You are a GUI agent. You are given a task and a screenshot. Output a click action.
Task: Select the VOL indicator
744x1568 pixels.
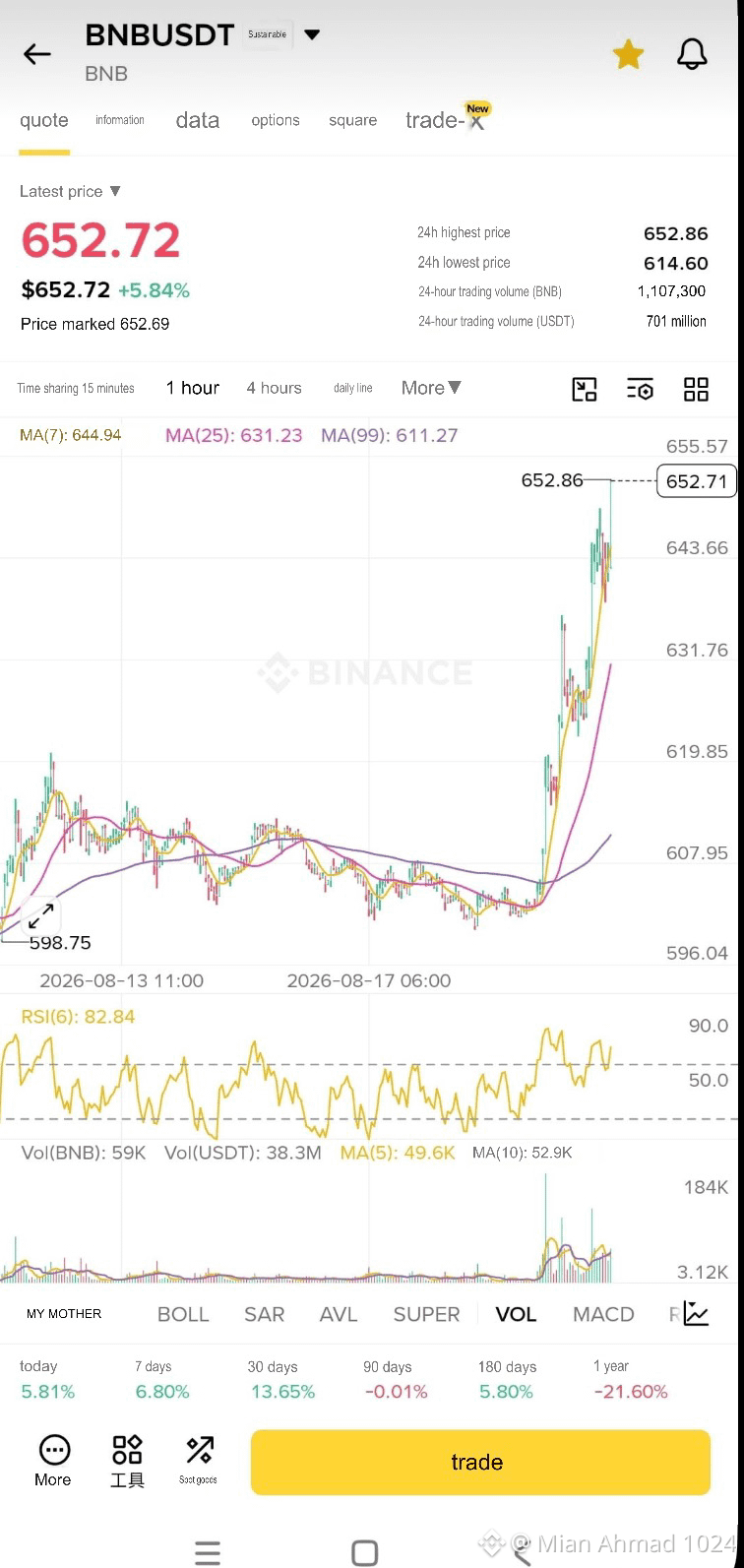(516, 1314)
